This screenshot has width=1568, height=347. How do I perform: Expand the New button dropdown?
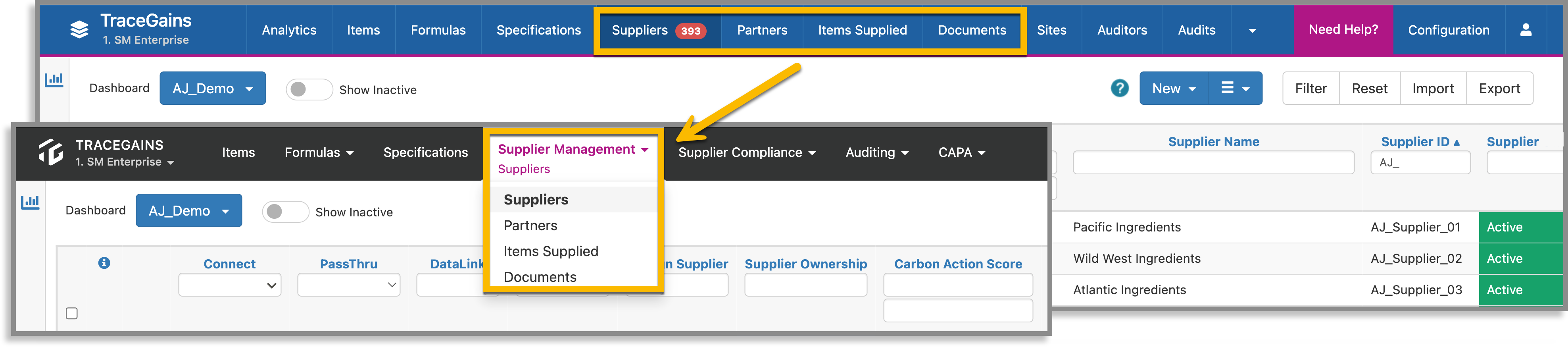[1174, 88]
